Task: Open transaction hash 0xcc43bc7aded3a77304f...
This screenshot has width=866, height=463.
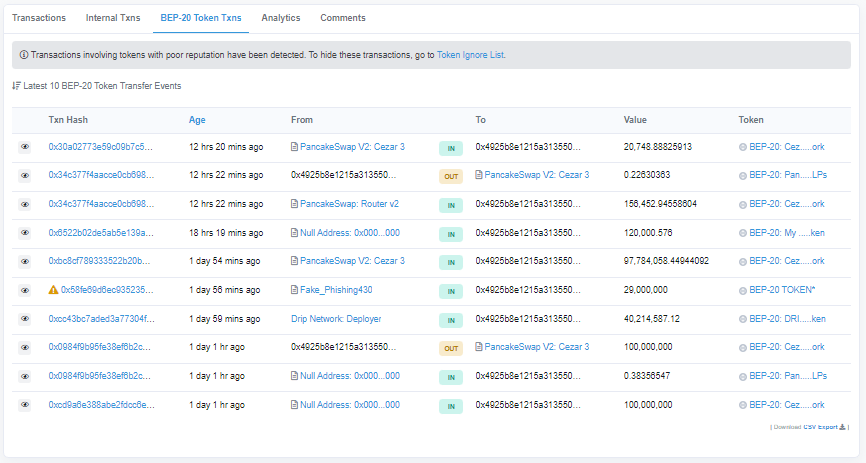Action: 102,319
